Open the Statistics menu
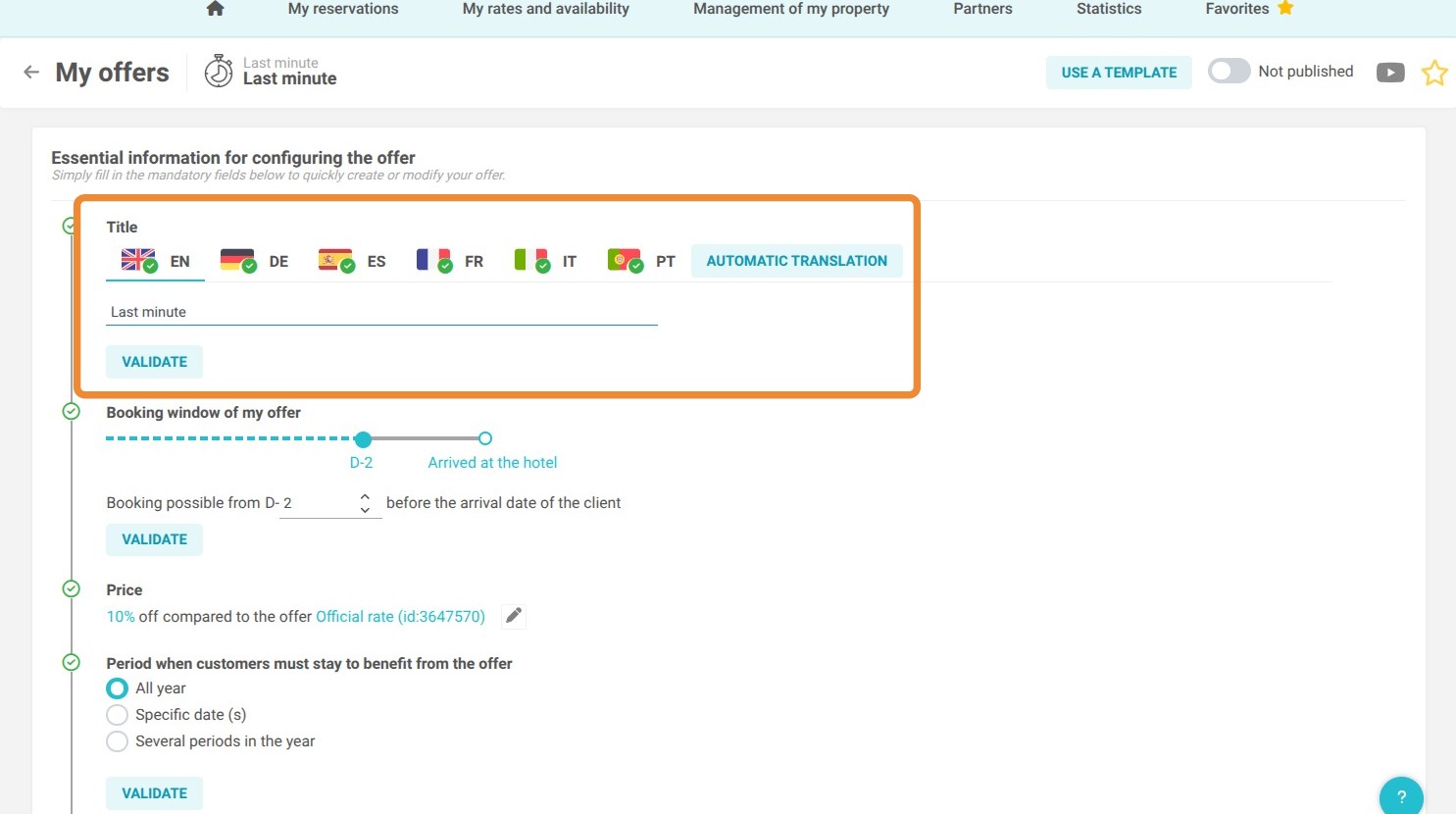 [x=1109, y=9]
